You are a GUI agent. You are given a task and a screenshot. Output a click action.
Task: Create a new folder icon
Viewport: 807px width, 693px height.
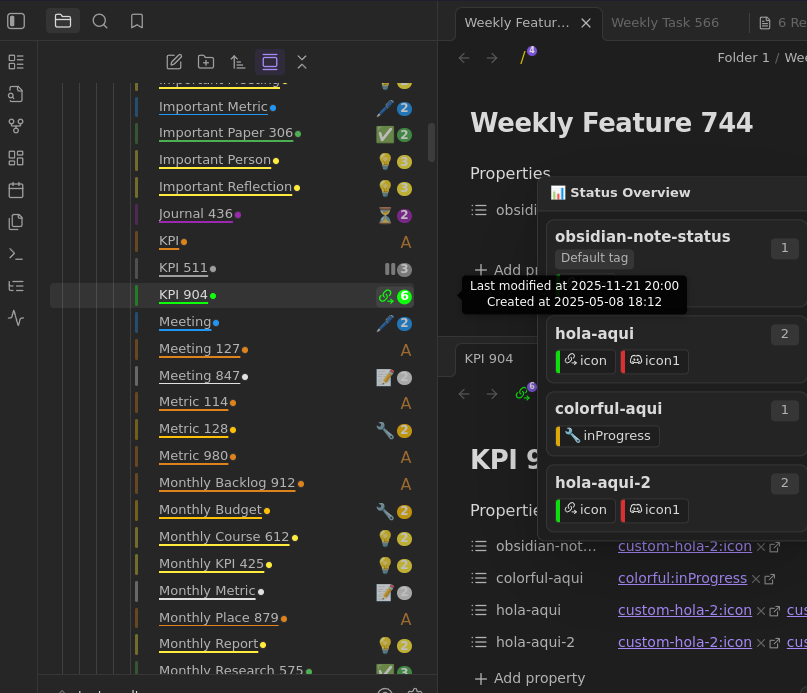pos(206,62)
